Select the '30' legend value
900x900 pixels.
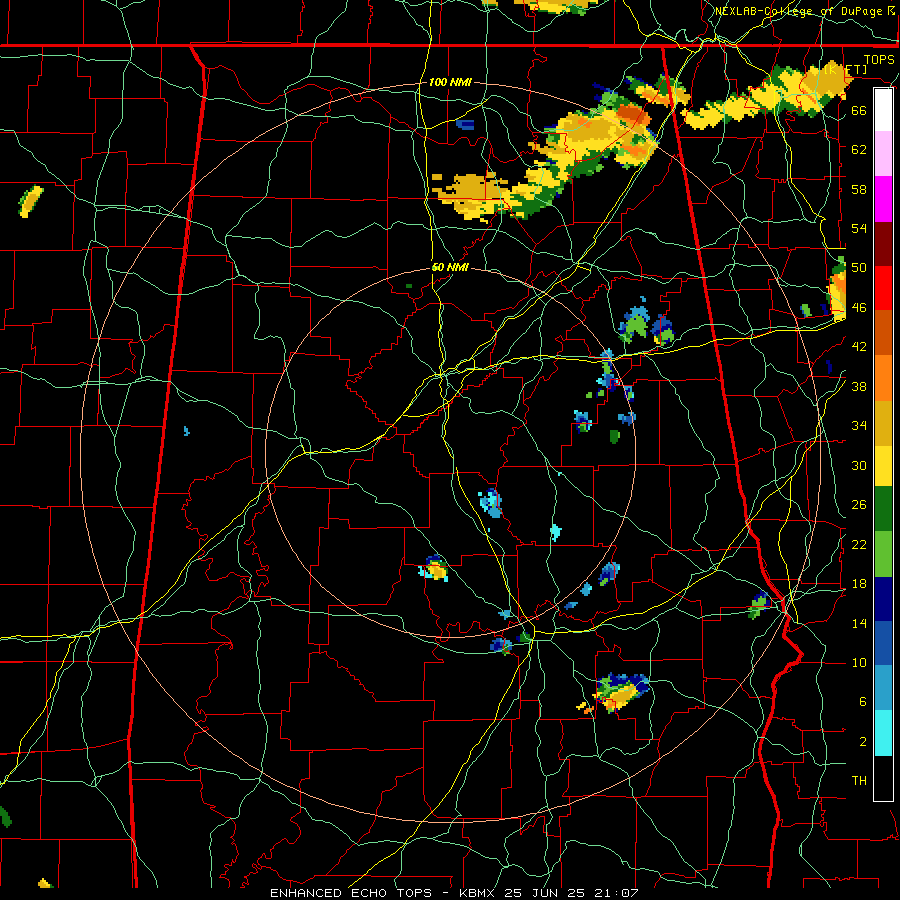coord(859,465)
